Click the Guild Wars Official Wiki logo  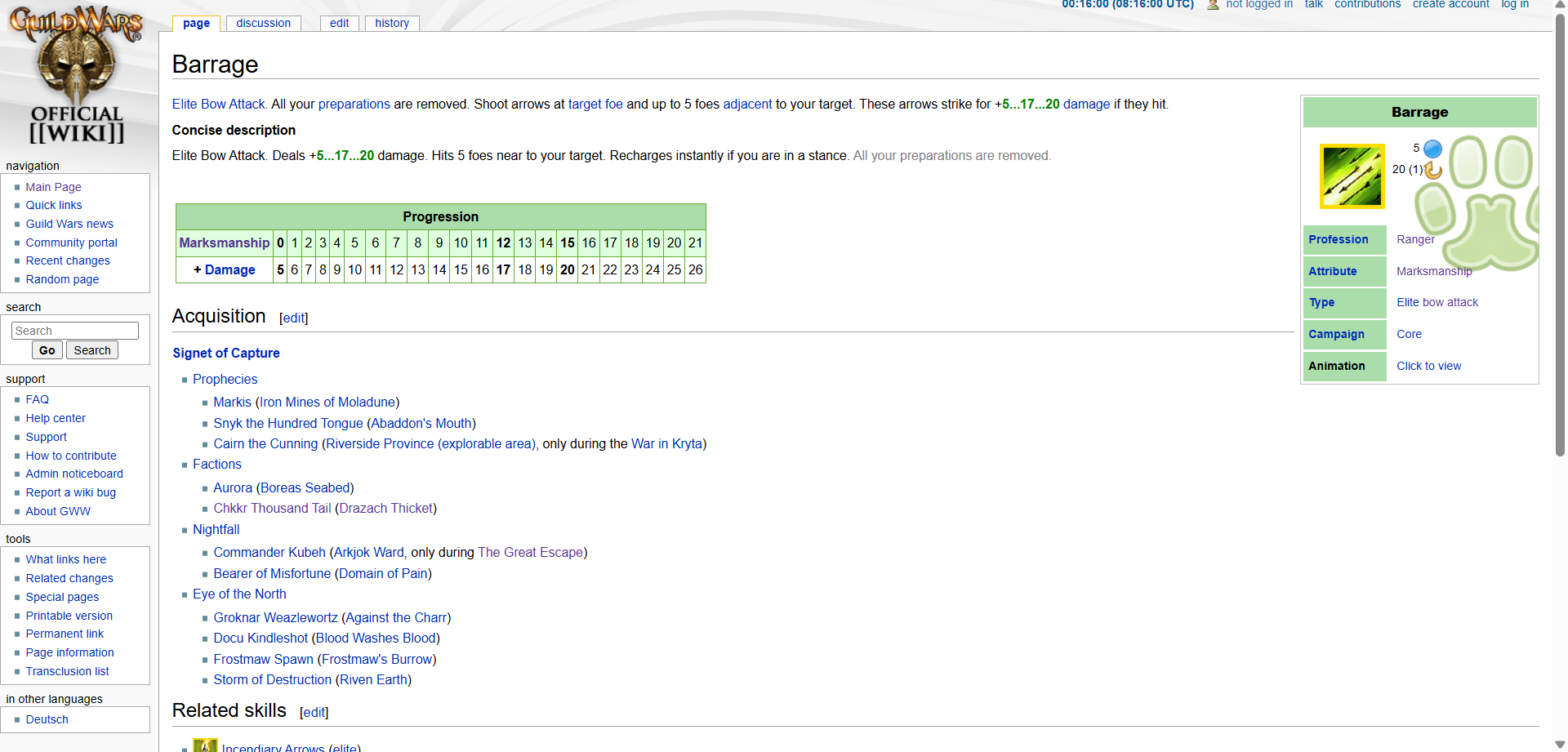[x=77, y=76]
